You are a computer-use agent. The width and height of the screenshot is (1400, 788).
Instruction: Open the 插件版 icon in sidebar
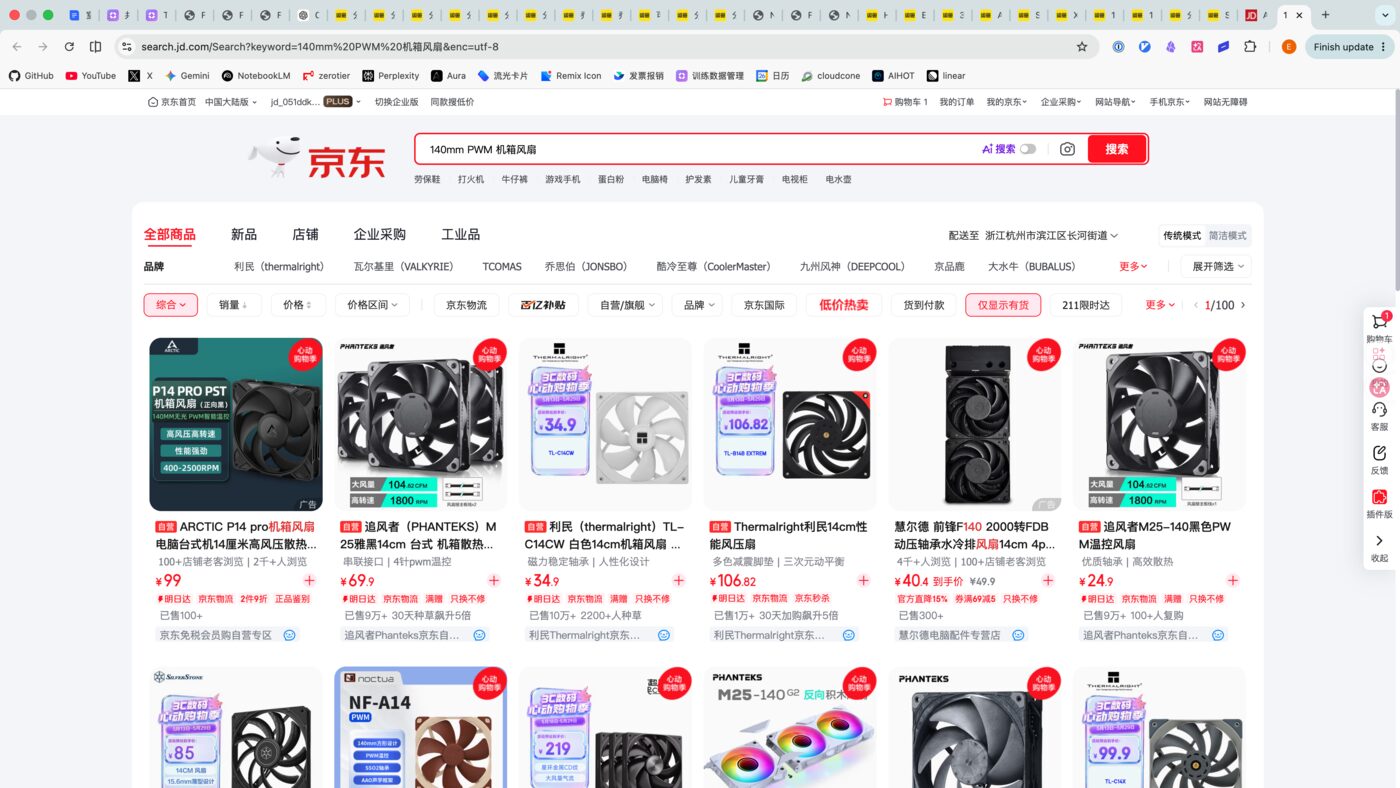[x=1379, y=497]
